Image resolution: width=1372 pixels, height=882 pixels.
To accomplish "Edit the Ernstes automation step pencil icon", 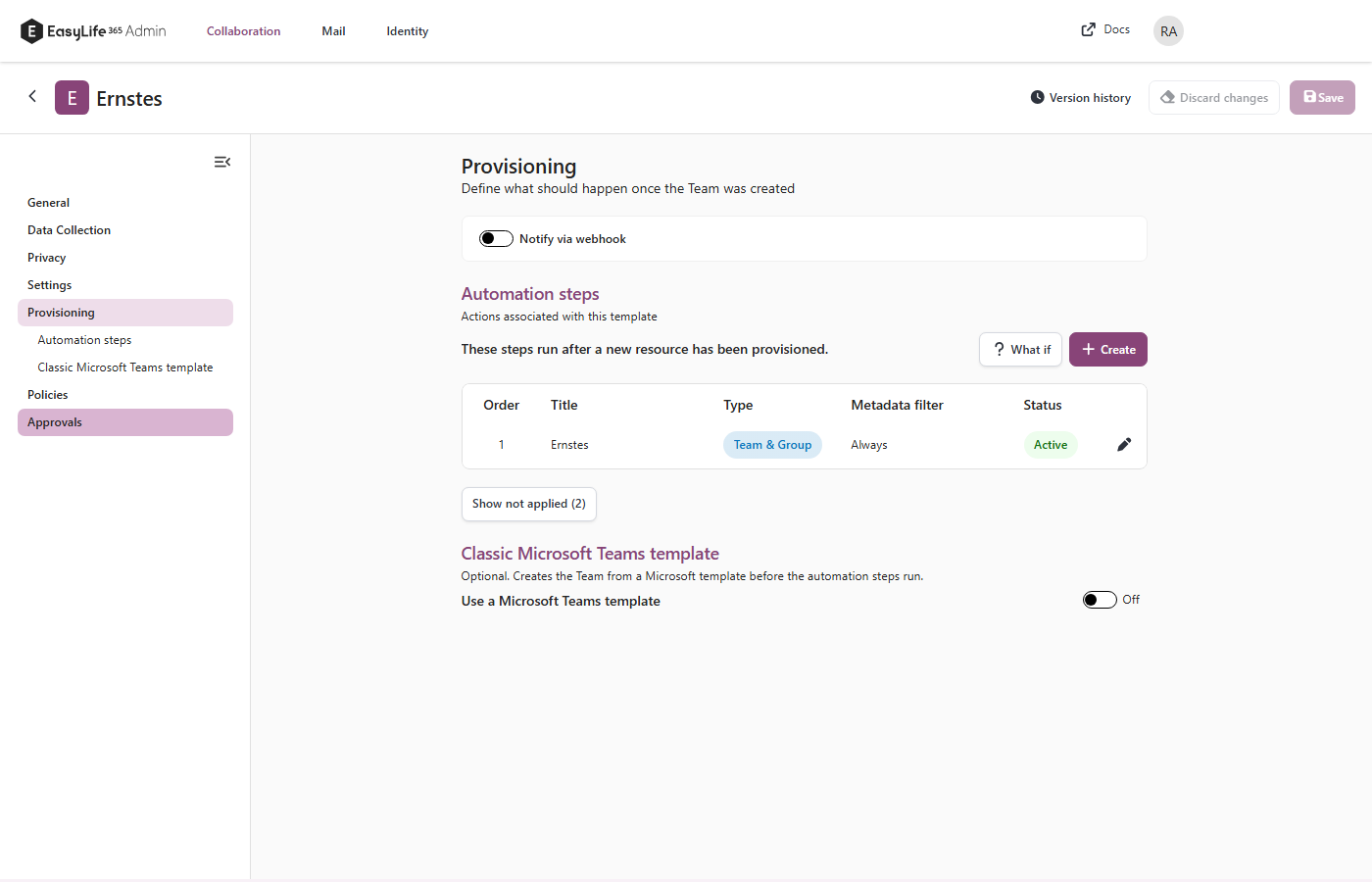I will tap(1124, 445).
